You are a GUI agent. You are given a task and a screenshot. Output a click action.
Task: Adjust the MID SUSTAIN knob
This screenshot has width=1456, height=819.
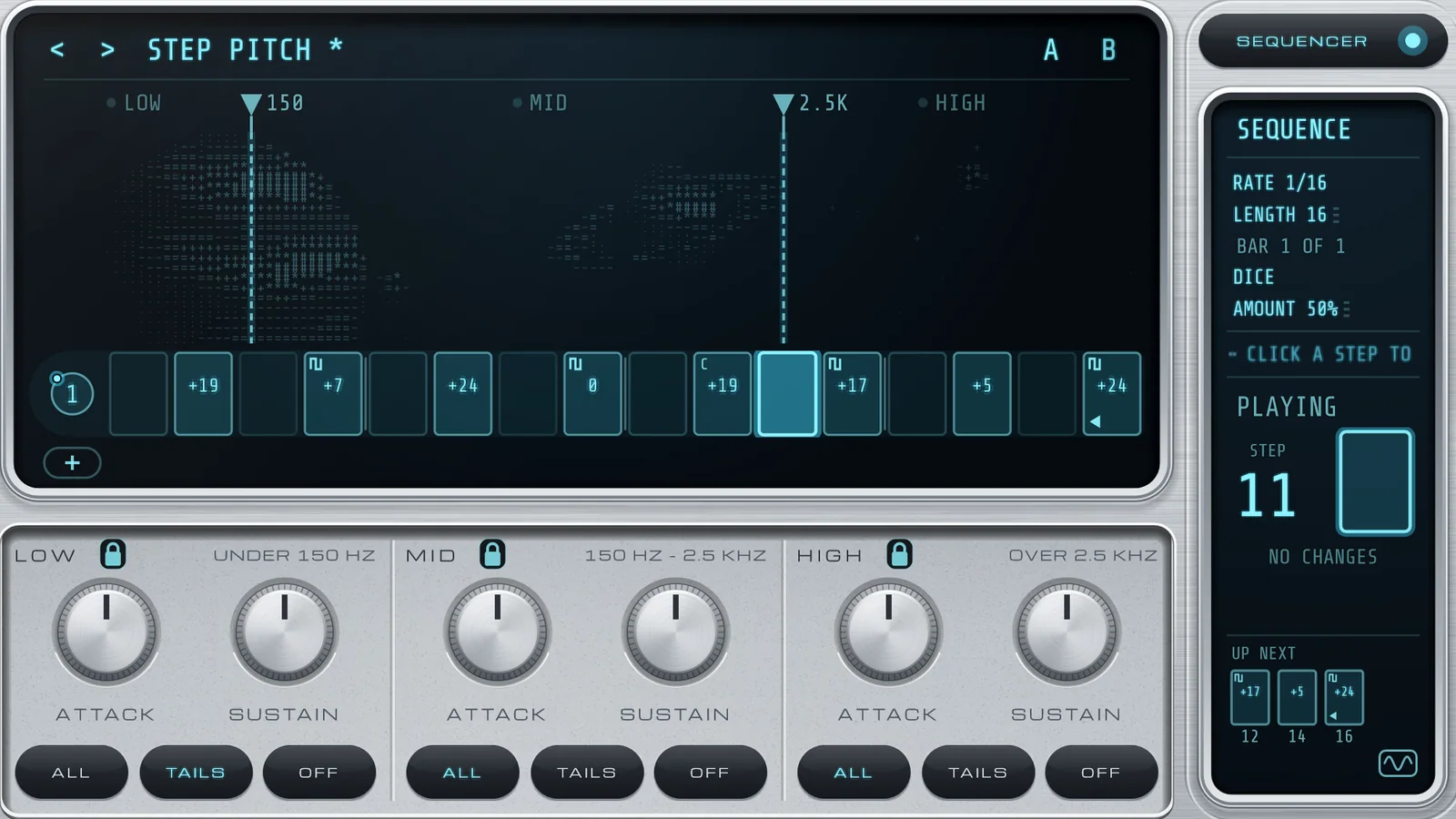[x=676, y=632]
